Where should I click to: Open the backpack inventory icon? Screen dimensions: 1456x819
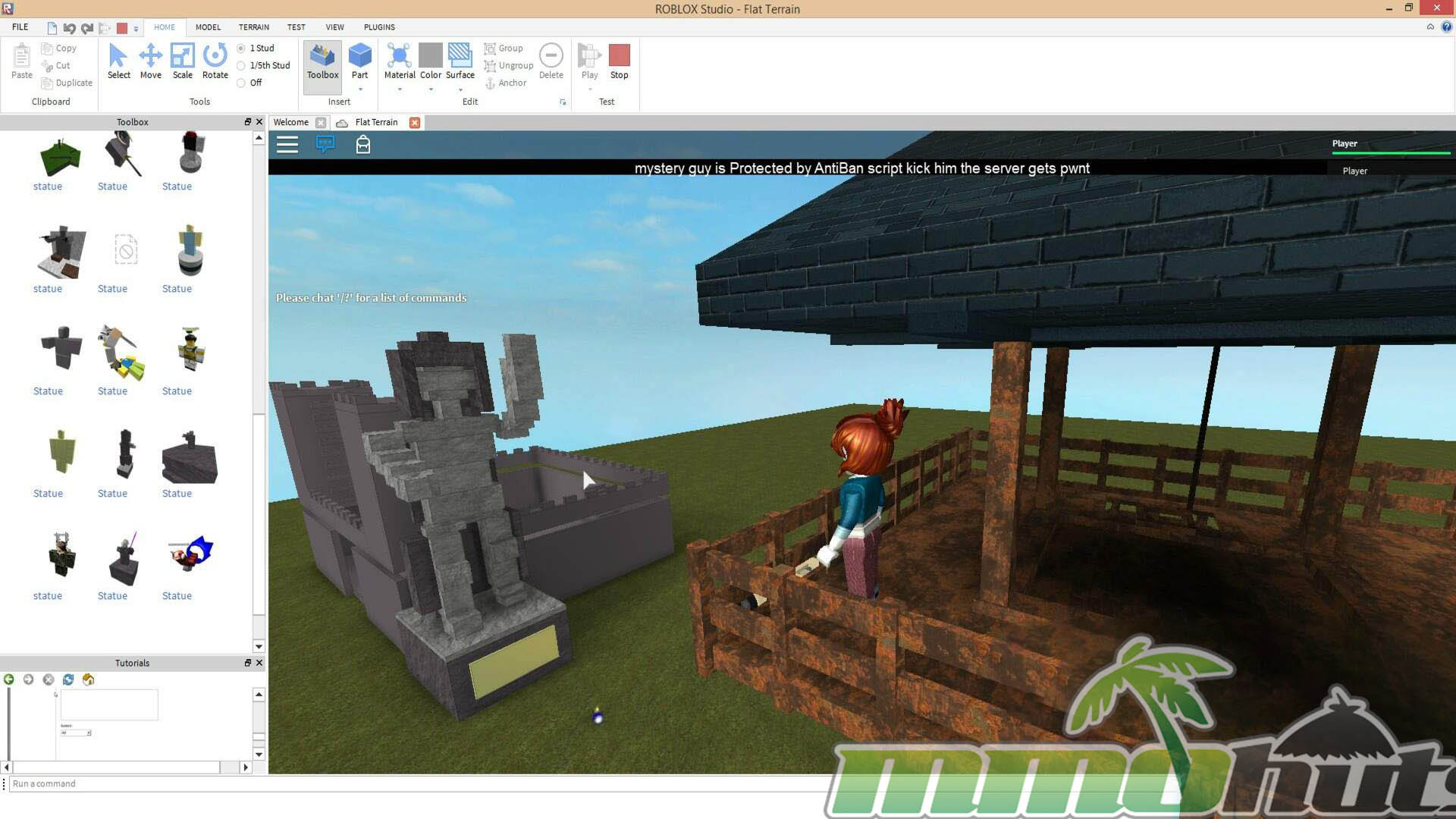pos(363,144)
